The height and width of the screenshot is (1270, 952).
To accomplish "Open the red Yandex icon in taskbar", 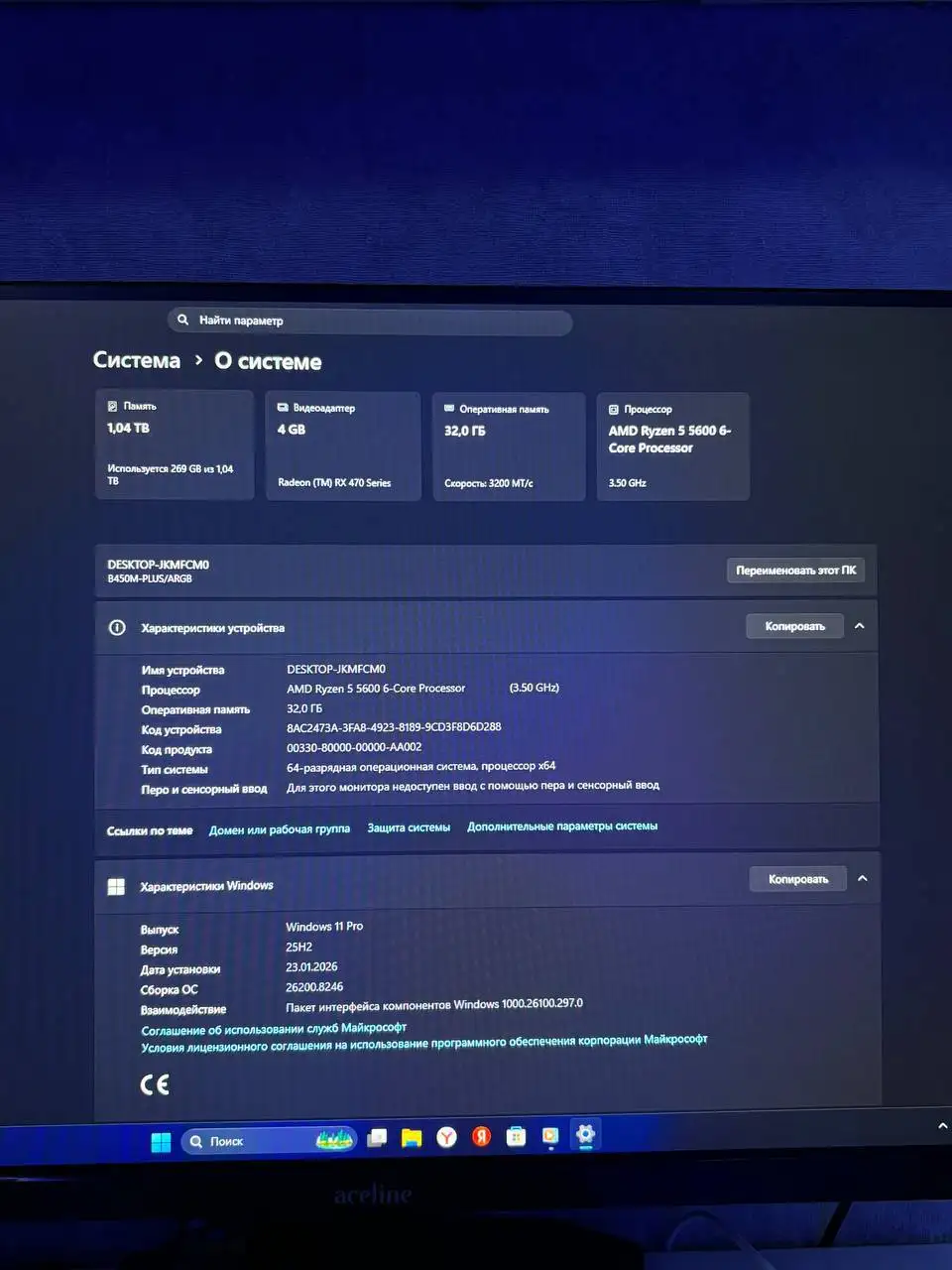I will (x=482, y=1137).
